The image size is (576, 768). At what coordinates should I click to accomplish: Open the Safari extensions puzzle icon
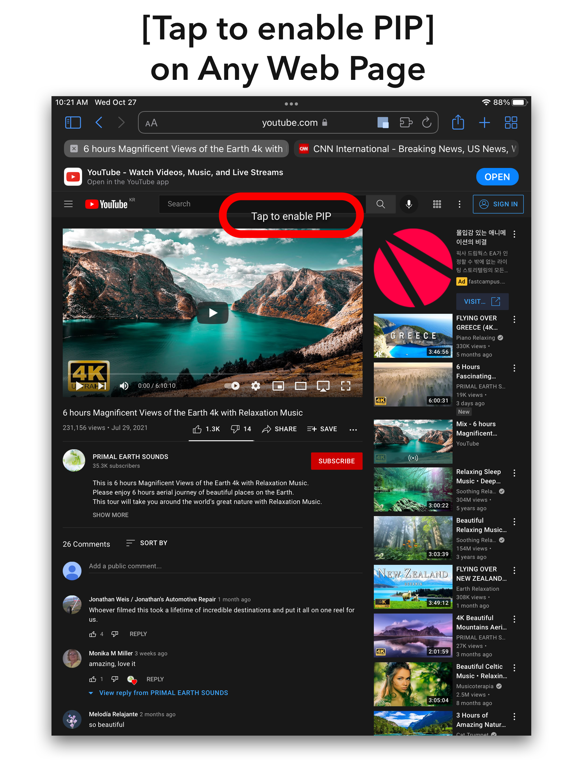click(406, 122)
